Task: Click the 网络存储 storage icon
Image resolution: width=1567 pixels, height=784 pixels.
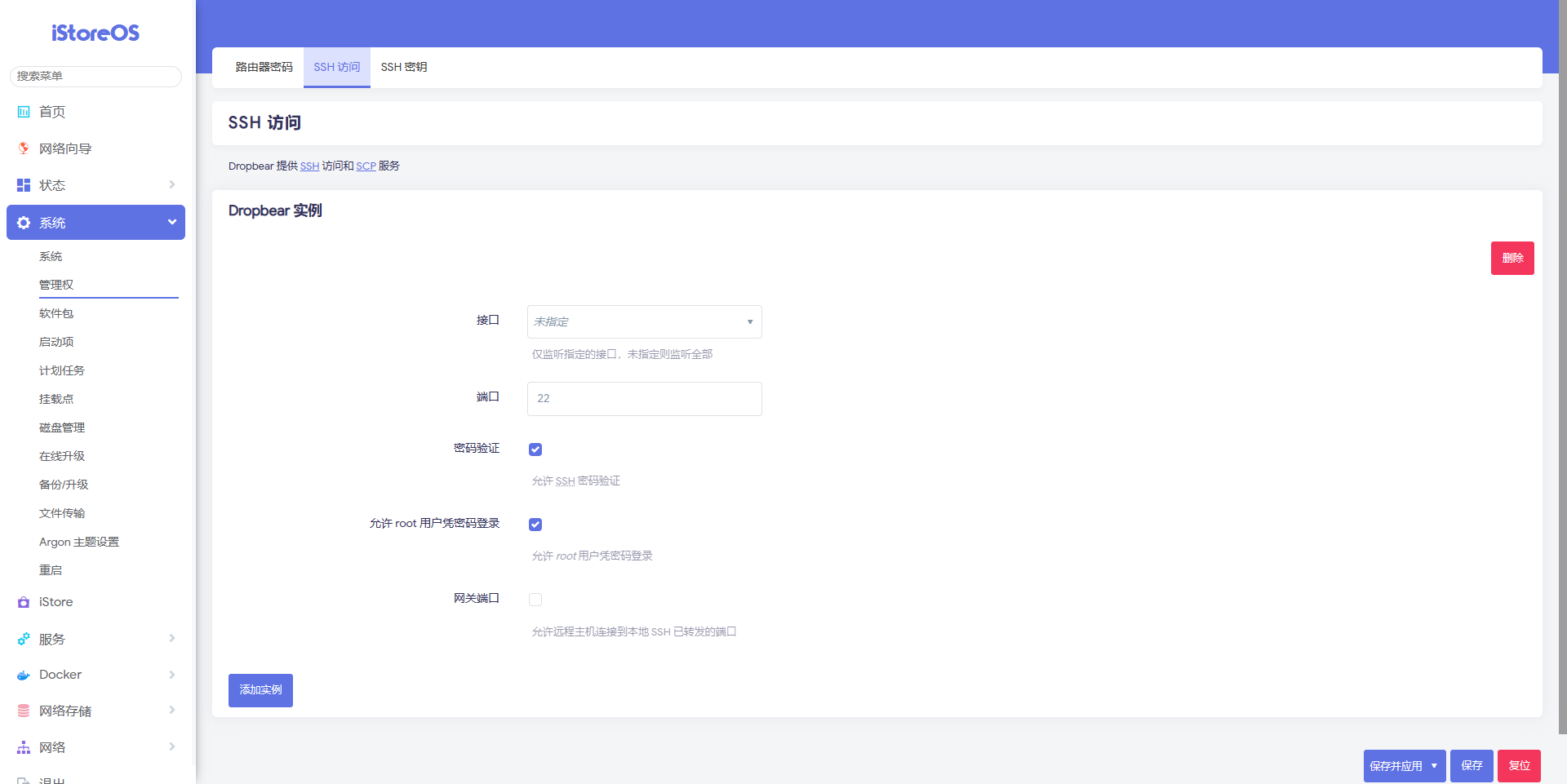Action: click(x=24, y=711)
